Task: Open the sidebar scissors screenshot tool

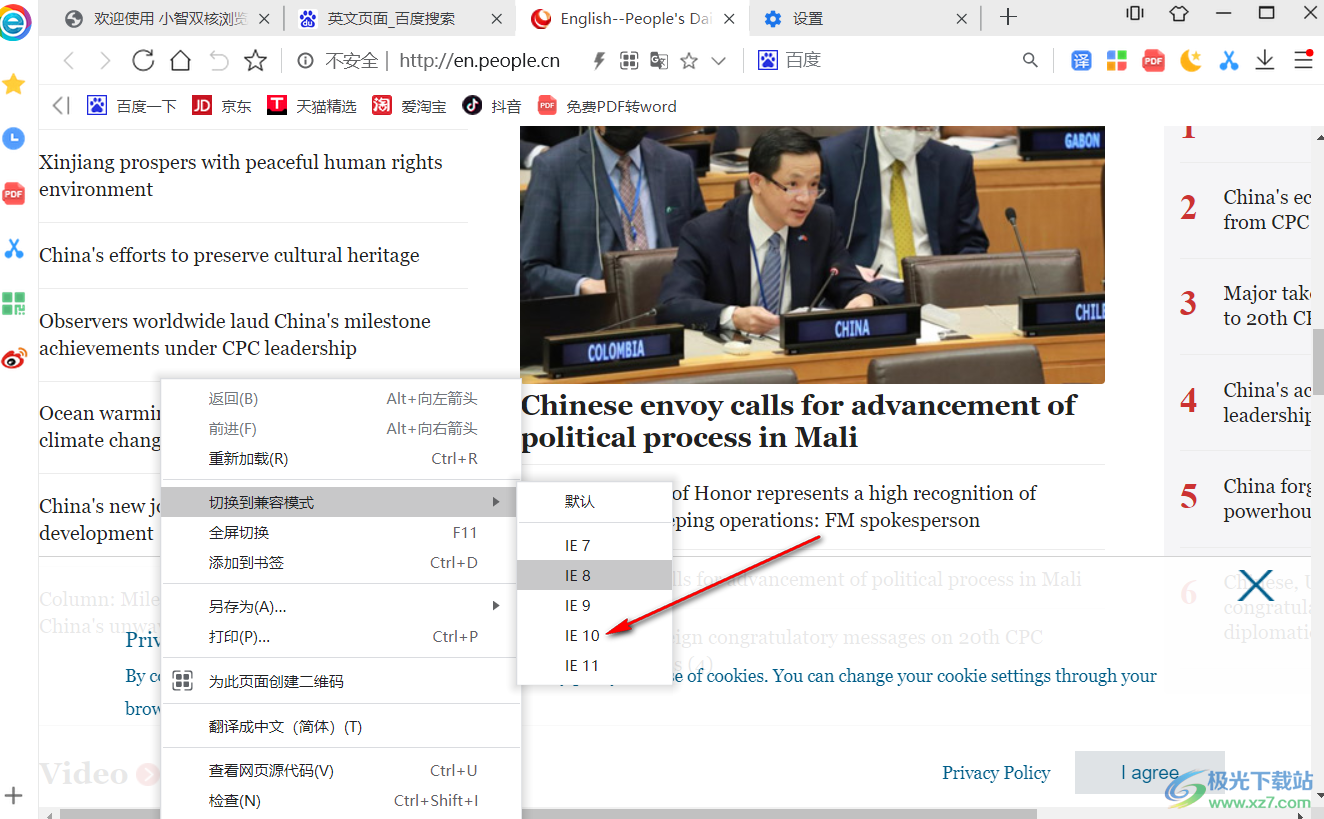Action: [13, 249]
